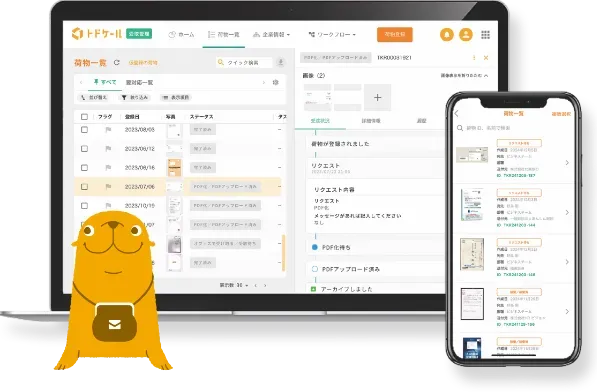Open the user account avatar icon
This screenshot has height=392, width=600.
click(466, 34)
